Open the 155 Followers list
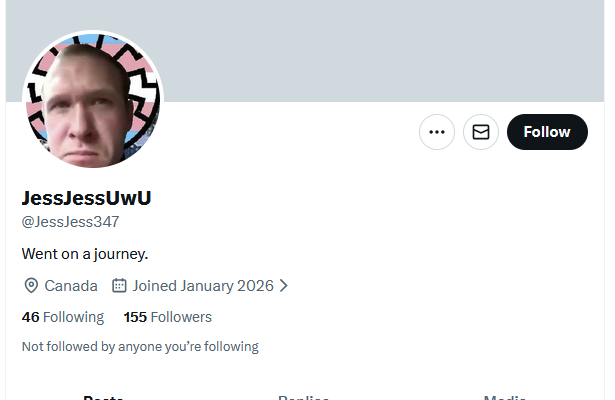The image size is (615, 400). click(x=167, y=317)
